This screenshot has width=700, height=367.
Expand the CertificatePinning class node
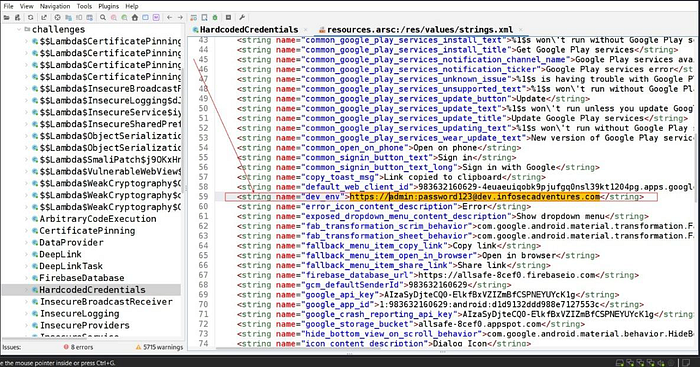pos(26,231)
